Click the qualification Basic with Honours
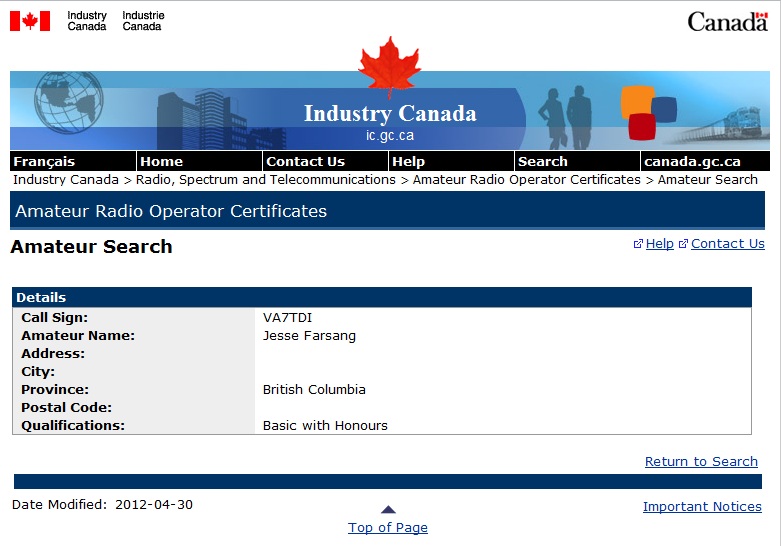 click(x=325, y=425)
